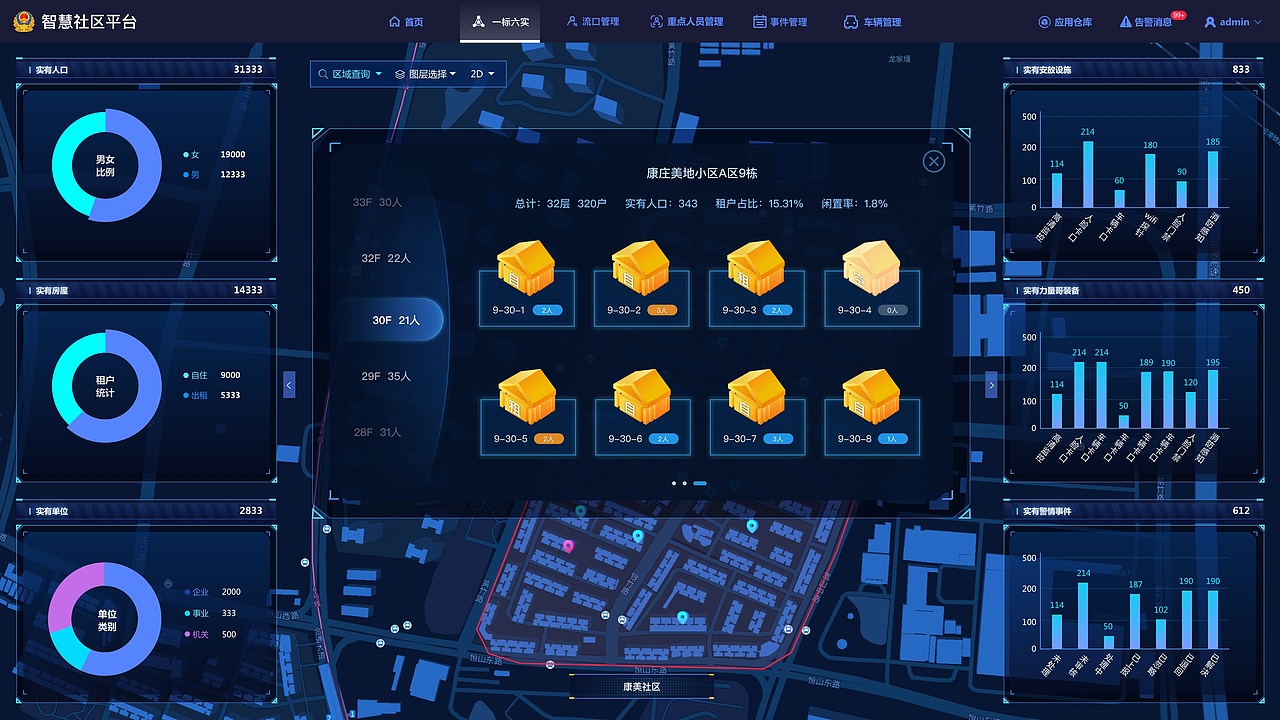Click the right arrow to expand side panels
This screenshot has width=1280, height=720.
991,384
